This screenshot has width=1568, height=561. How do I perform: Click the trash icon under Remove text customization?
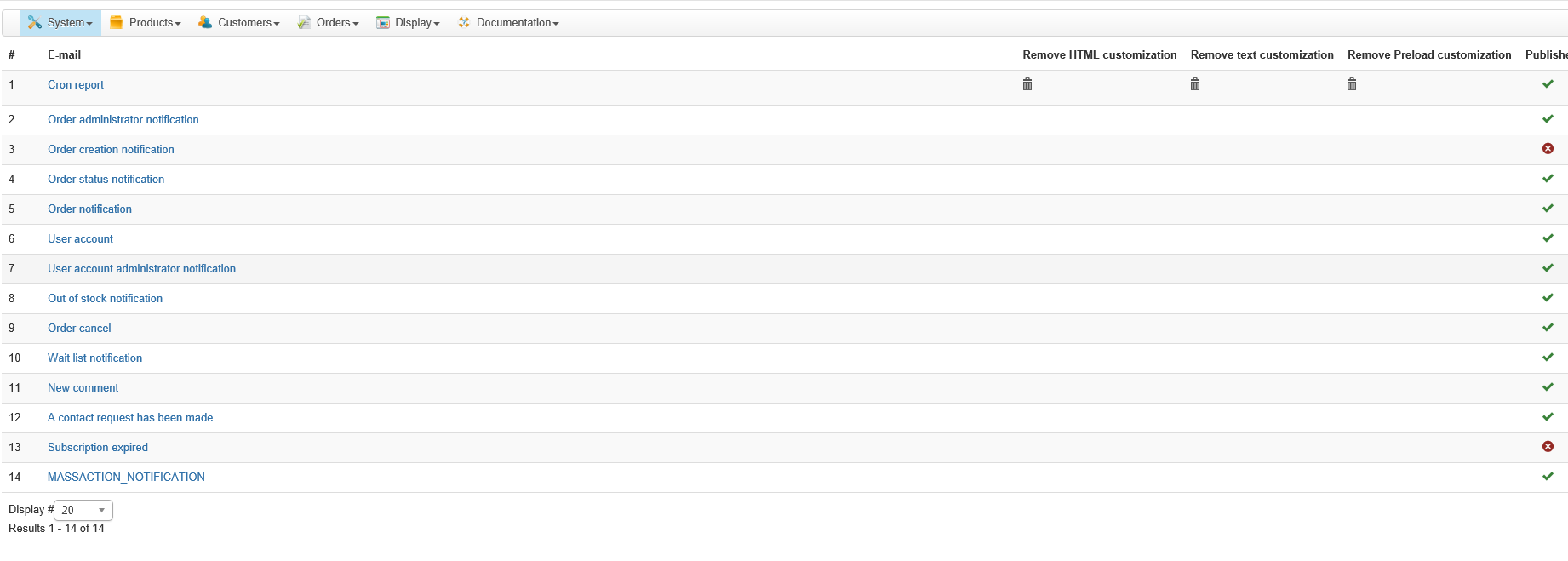1195,84
